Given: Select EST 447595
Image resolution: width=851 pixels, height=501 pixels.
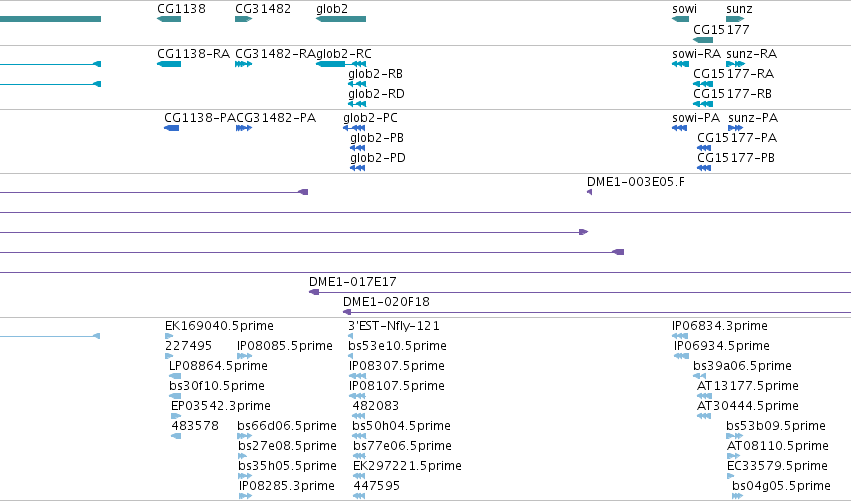Looking at the screenshot, I should click(377, 486).
